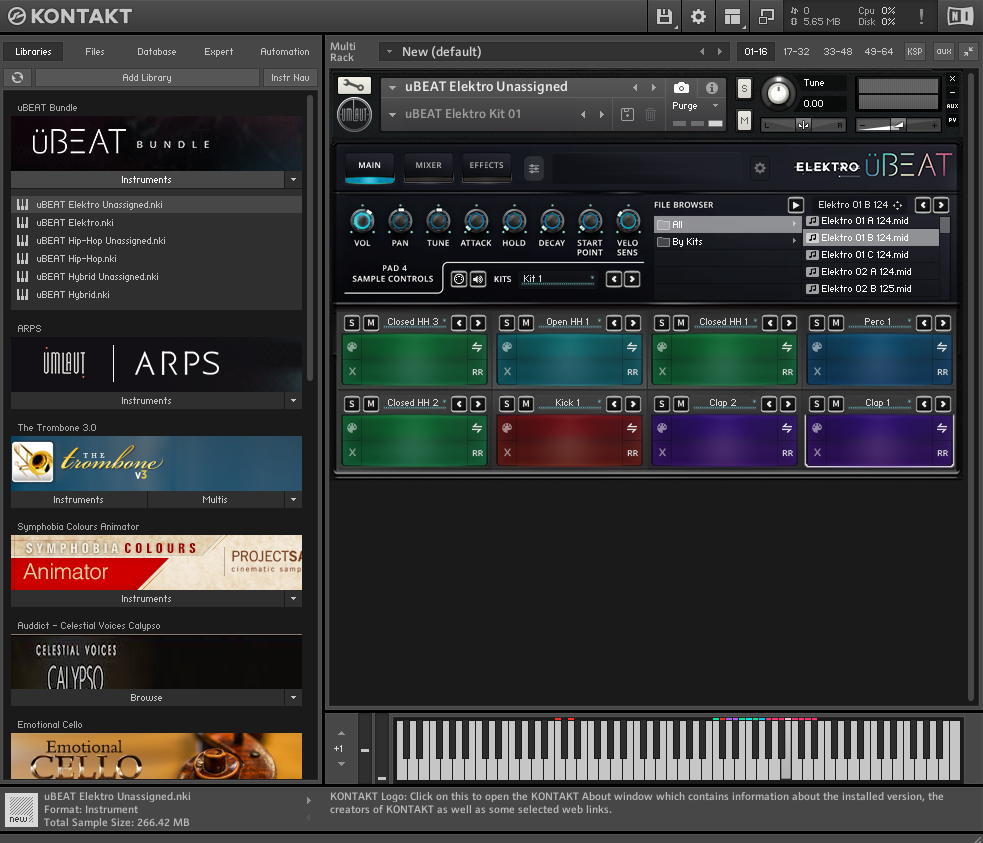Image resolution: width=983 pixels, height=843 pixels.
Task: Click the NI logo in top right
Action: pyautogui.click(x=960, y=16)
